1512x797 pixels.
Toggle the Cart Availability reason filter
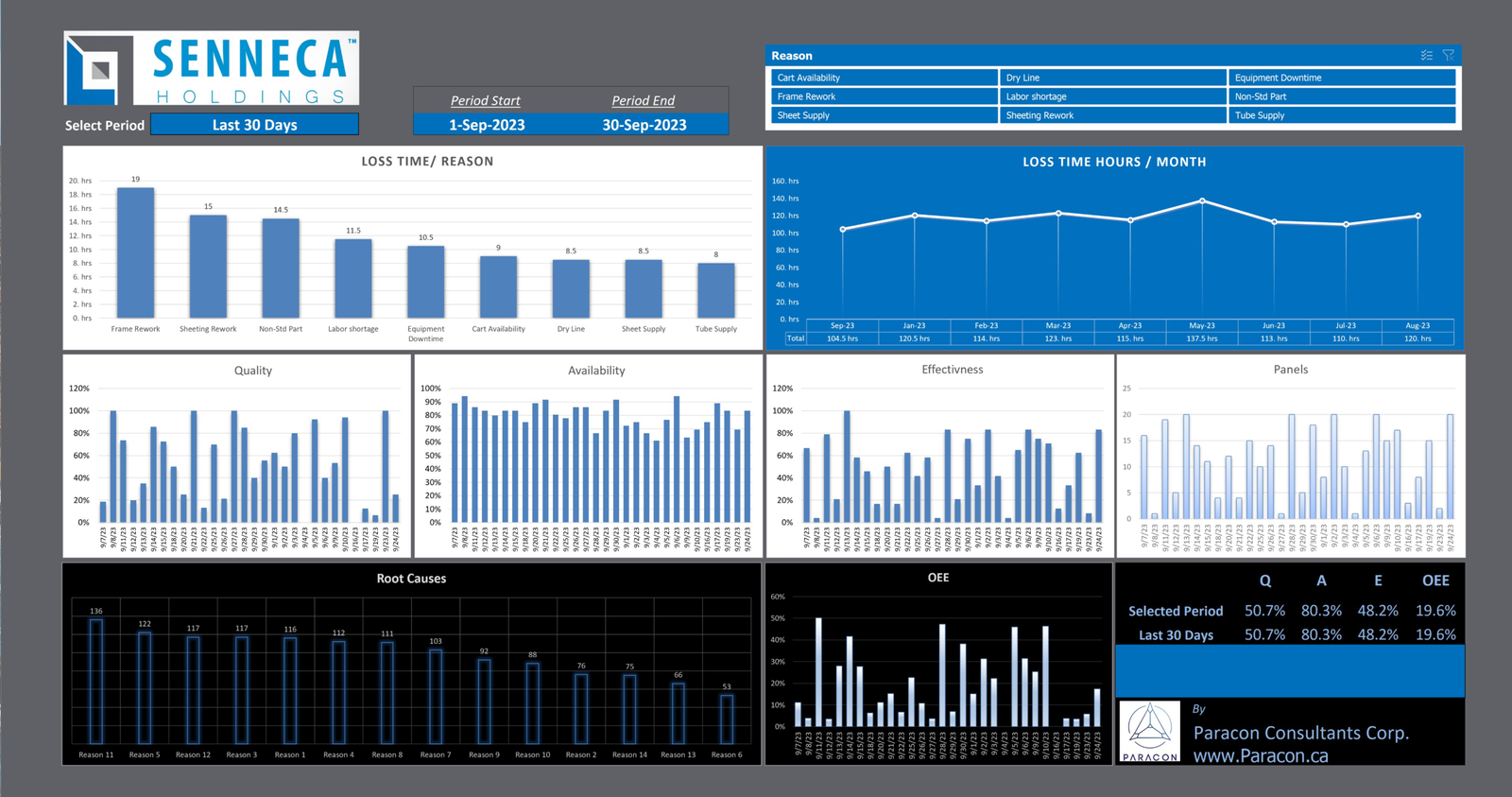tap(884, 78)
